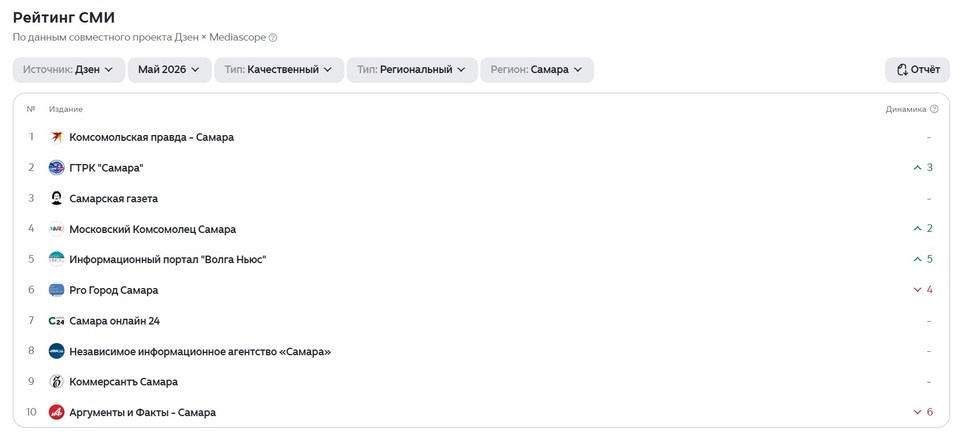Open the Тип: Региональный dropdown
Image resolution: width=960 pixels, height=448 pixels.
click(412, 70)
